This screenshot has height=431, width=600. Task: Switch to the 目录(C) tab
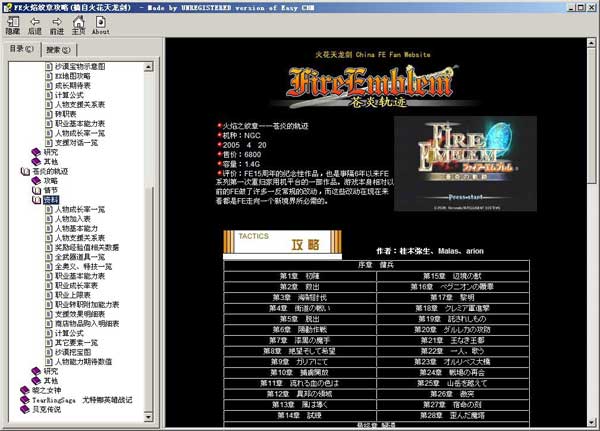pos(22,49)
